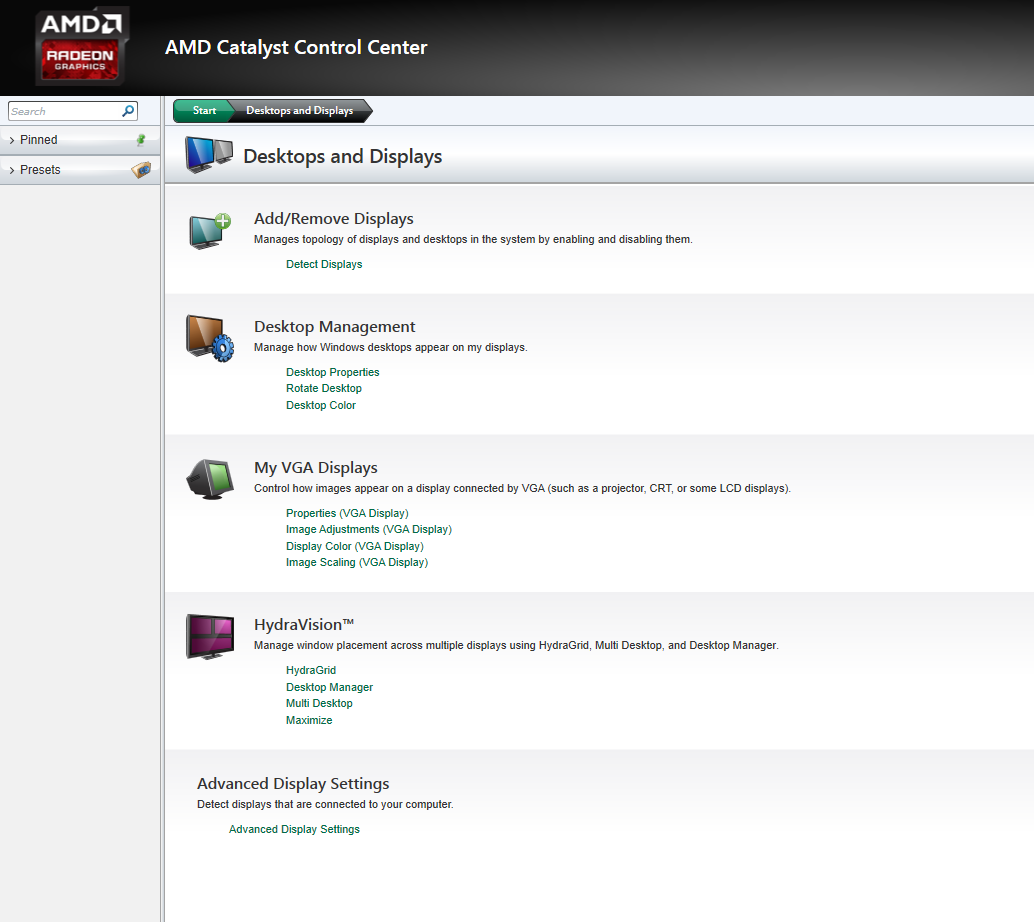The height and width of the screenshot is (922, 1034).
Task: Open Display Color (VGA Display)
Action: (354, 546)
